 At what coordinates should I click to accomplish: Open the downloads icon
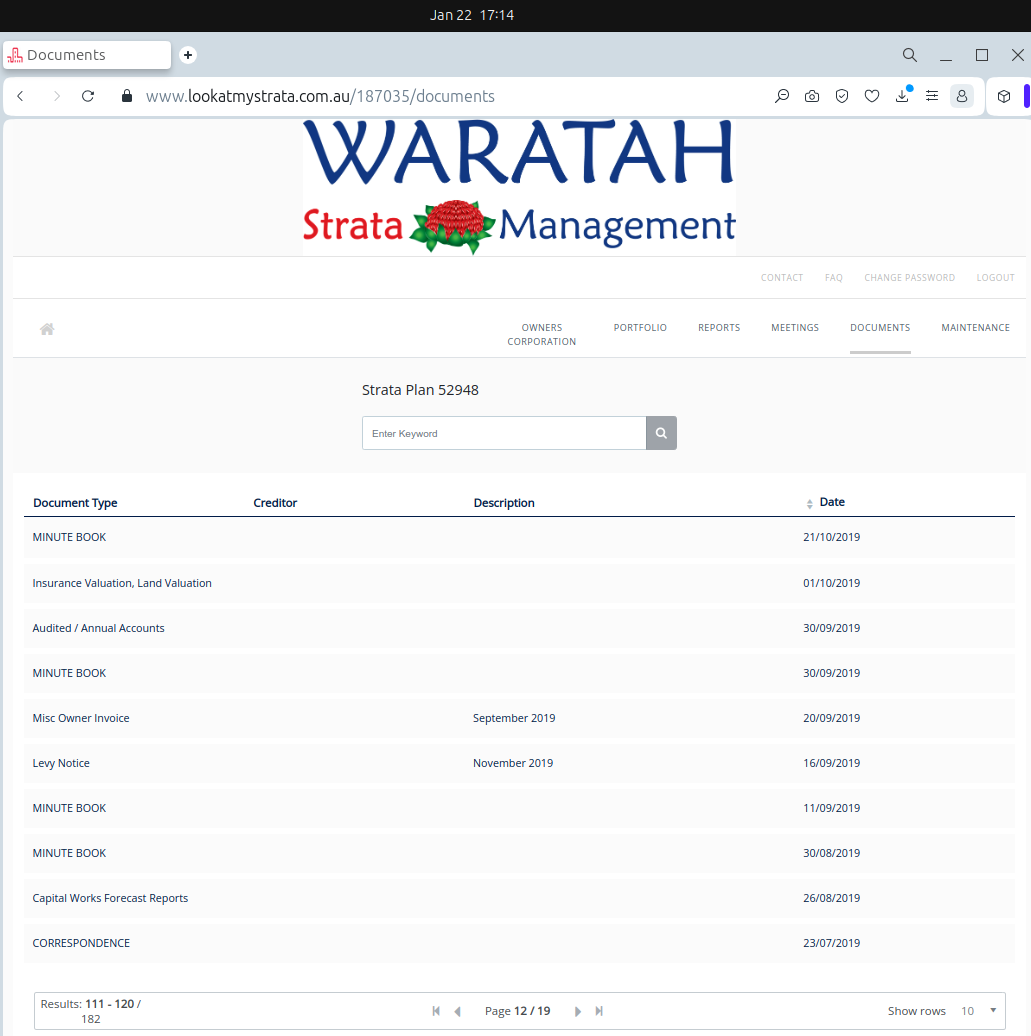click(x=902, y=96)
